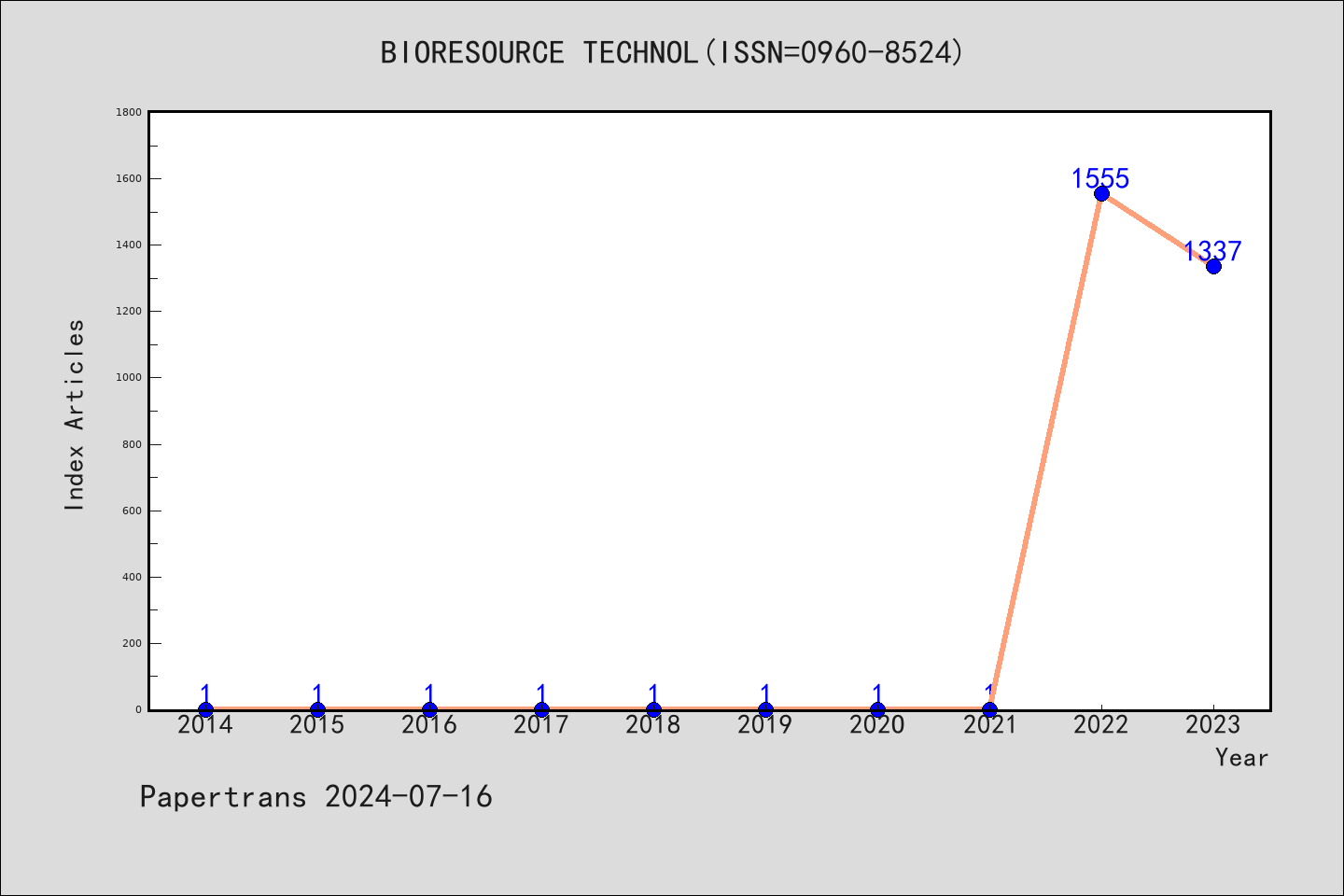The height and width of the screenshot is (896, 1344).
Task: Select the value label 1555
Action: click(1100, 178)
